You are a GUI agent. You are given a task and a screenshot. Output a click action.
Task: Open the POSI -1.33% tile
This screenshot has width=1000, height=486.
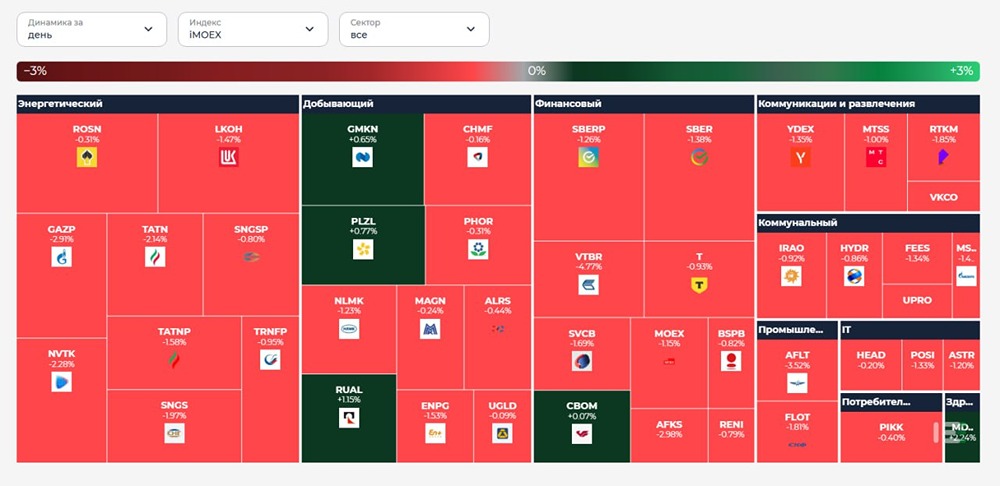click(x=922, y=365)
